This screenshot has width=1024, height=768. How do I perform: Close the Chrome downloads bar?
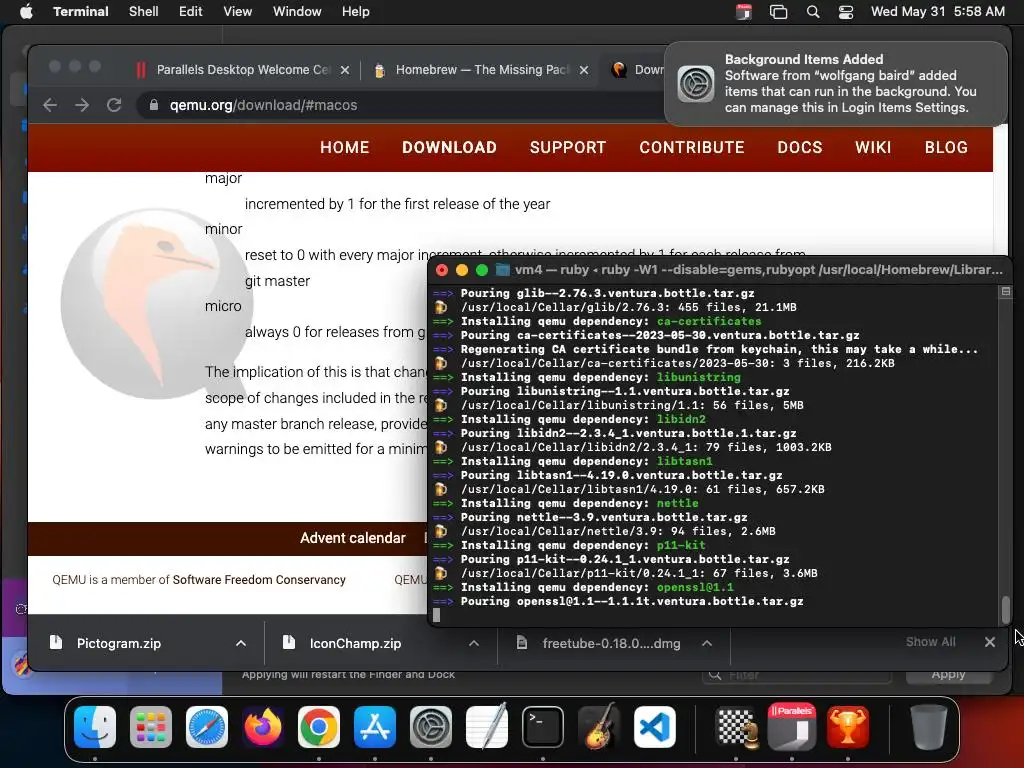tap(990, 642)
